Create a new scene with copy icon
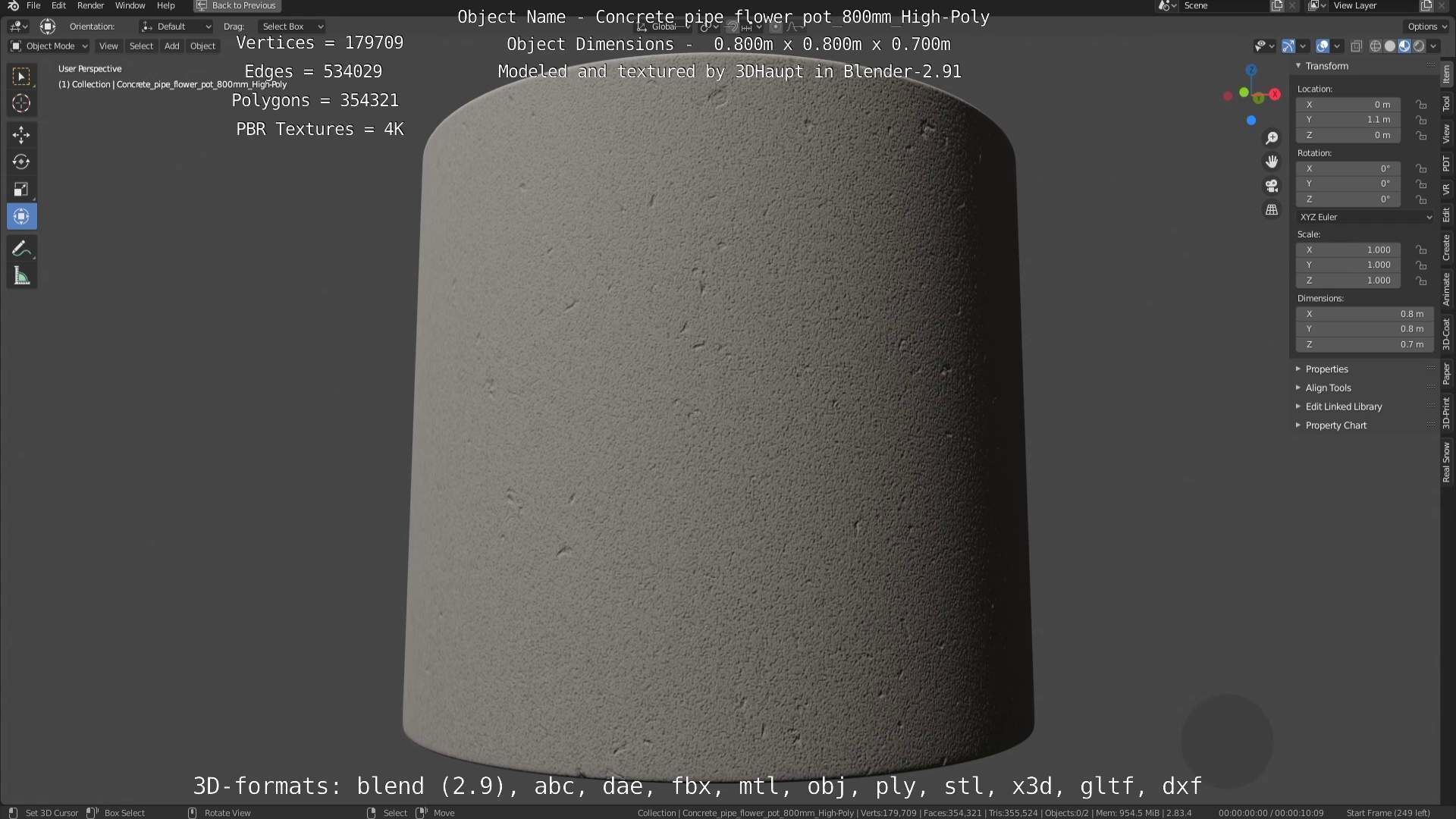 [x=1277, y=6]
